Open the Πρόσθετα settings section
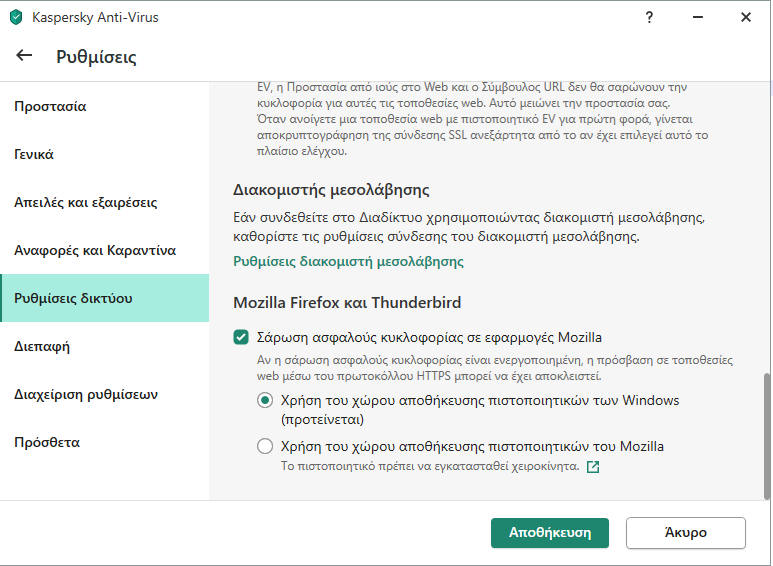This screenshot has width=773, height=566. click(x=105, y=442)
